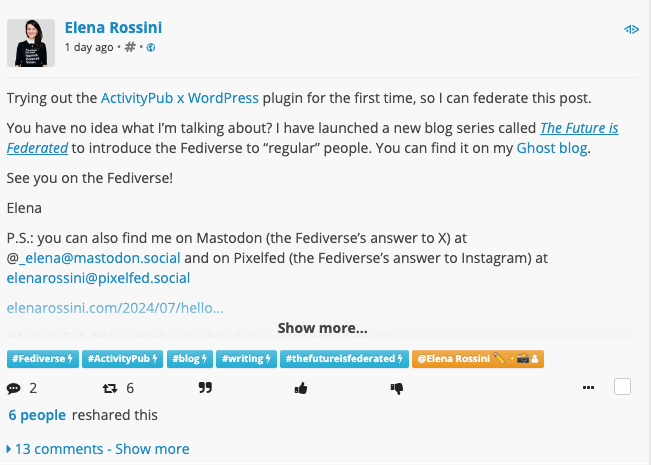
Task: Open the #Fediverse hashtag tag
Action: point(42,358)
